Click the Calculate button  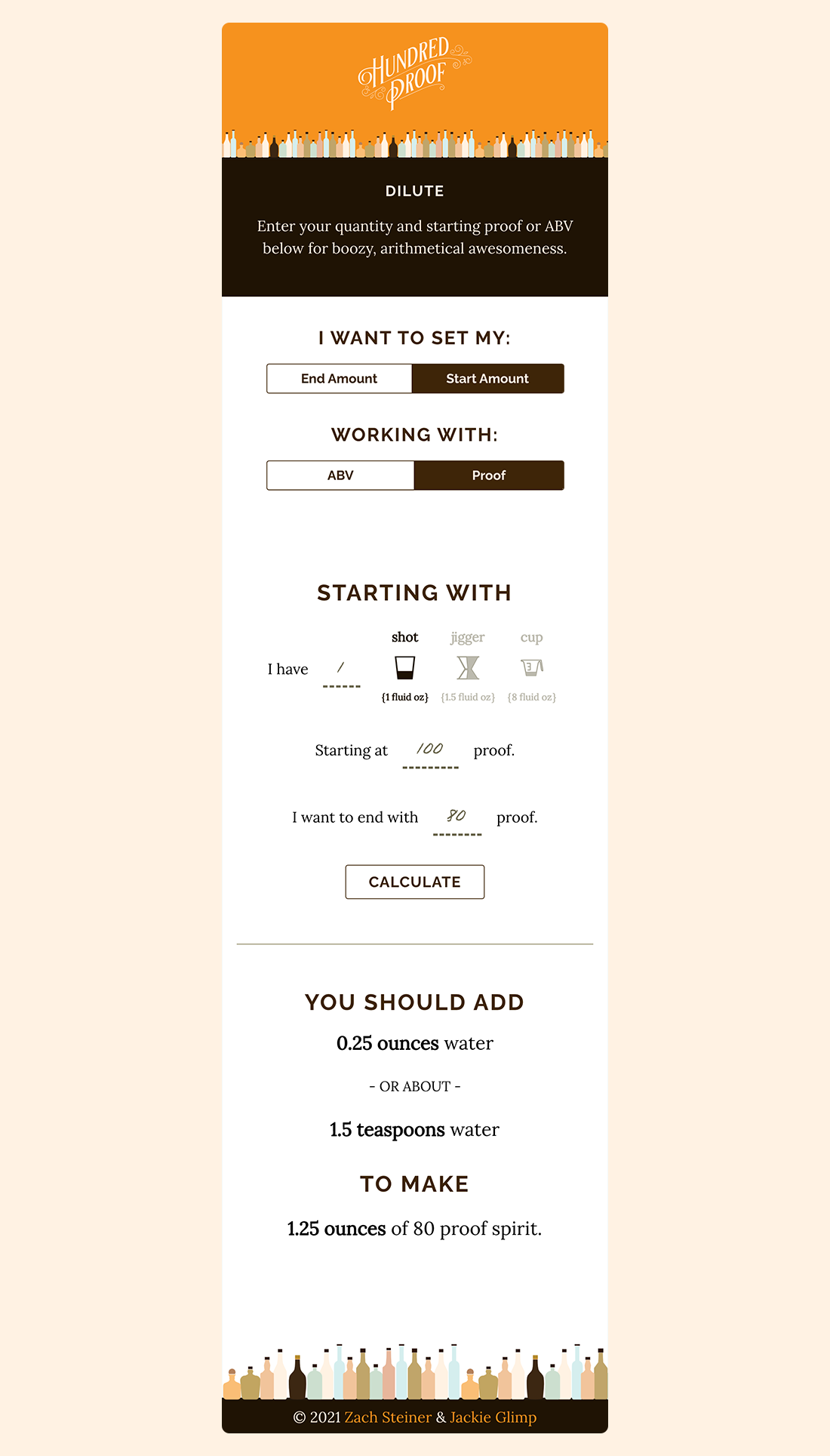[415, 882]
